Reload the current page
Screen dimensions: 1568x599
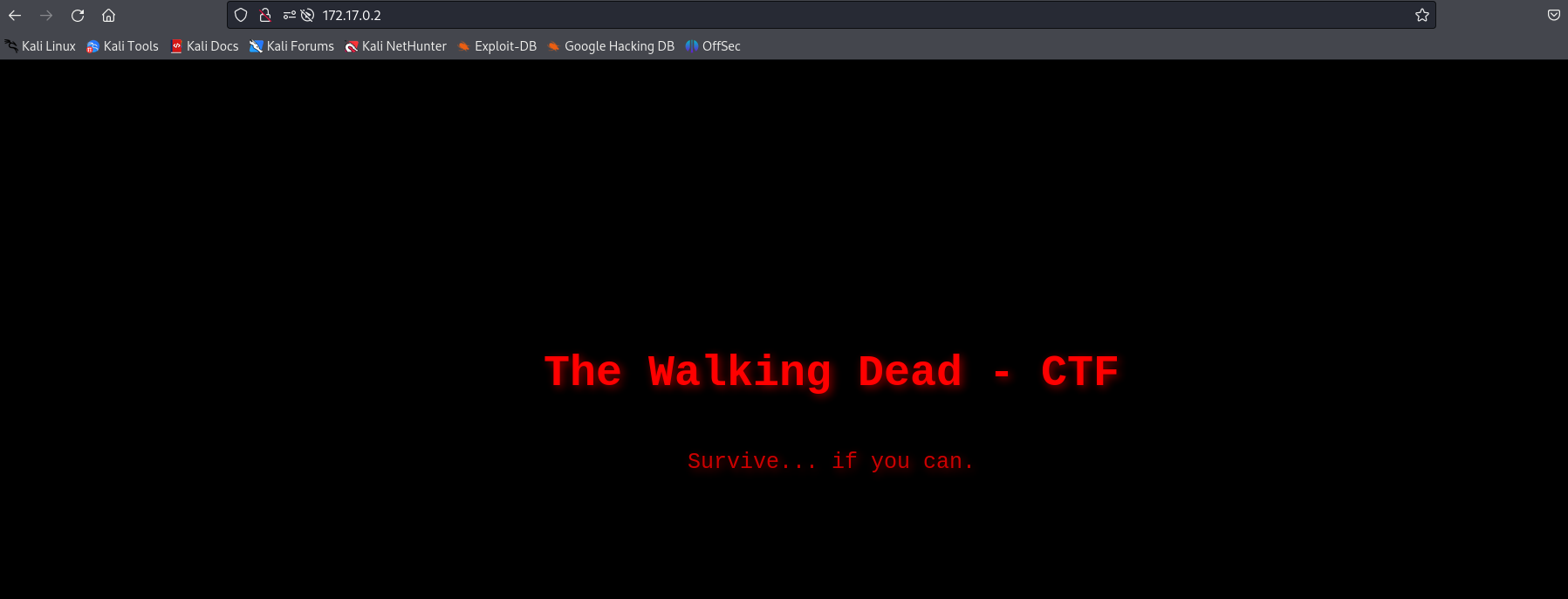click(x=78, y=16)
